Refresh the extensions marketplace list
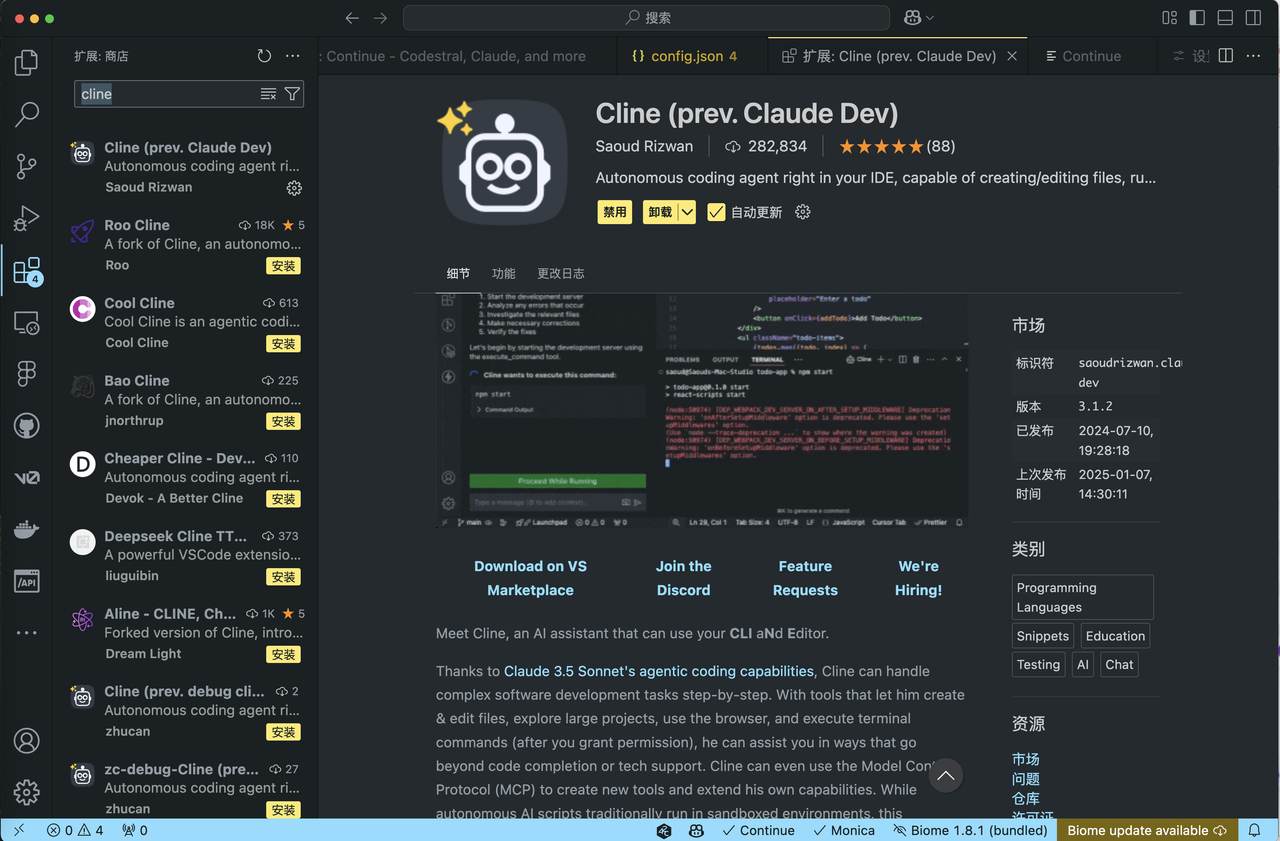Viewport: 1280px width, 841px height. point(264,56)
